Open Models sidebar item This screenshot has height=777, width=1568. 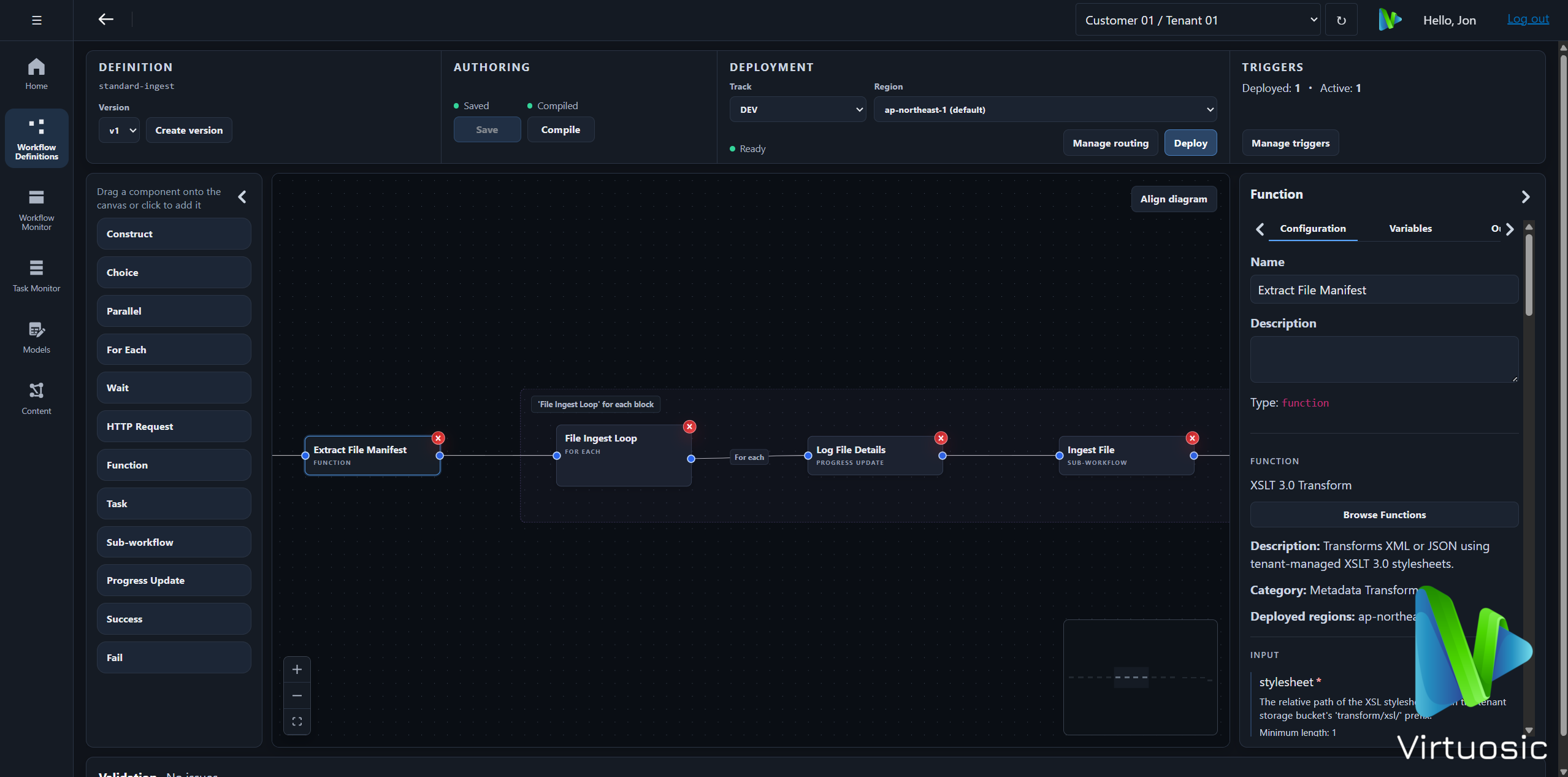tap(36, 337)
